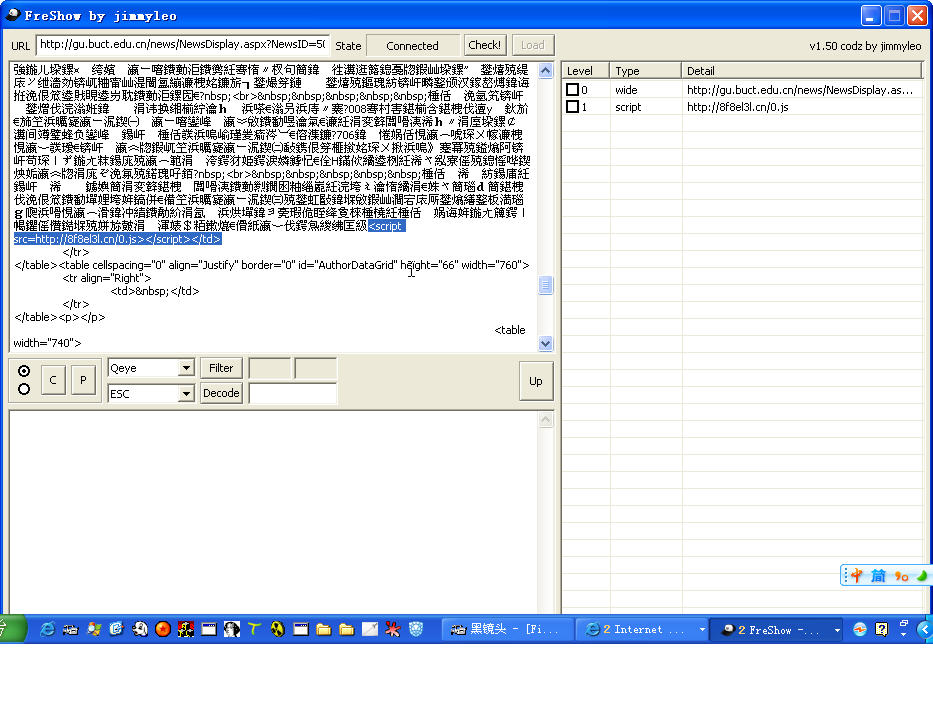Click the yellow-green T quick launch icon
The image size is (933, 710).
pos(255,629)
